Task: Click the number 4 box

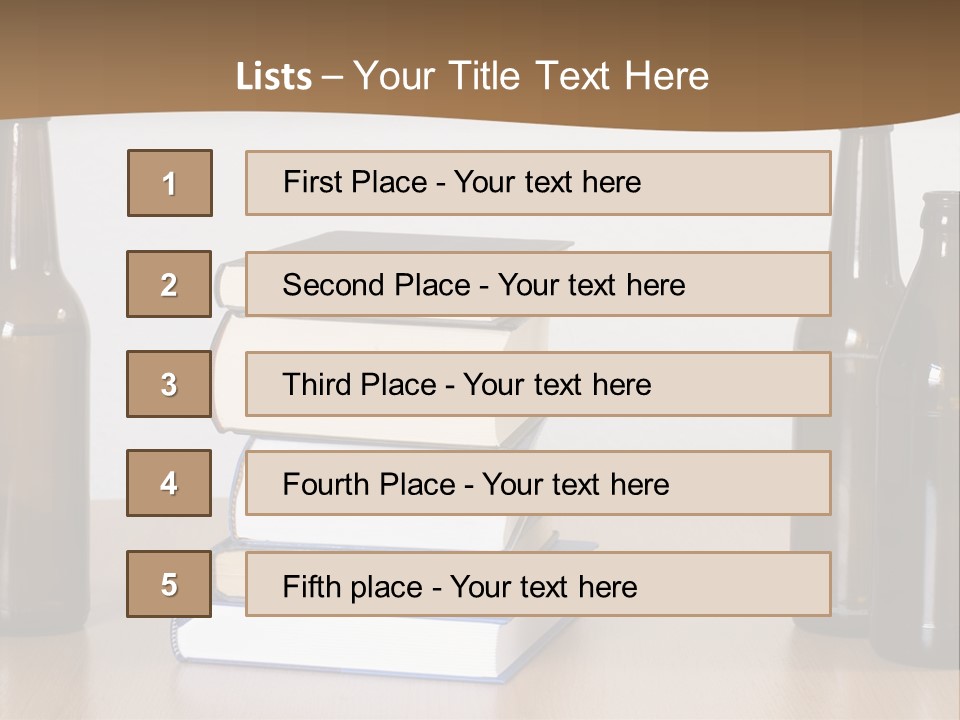Action: pos(169,483)
